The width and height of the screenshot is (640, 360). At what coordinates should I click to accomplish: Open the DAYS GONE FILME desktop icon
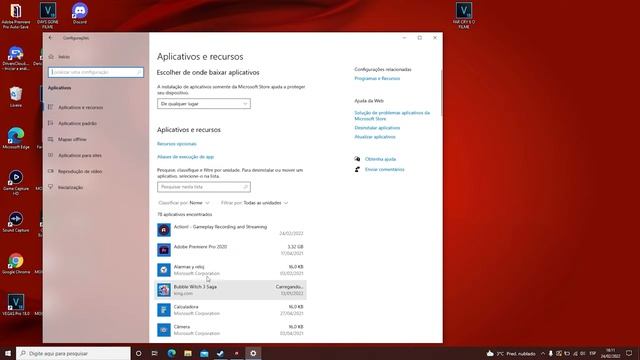(x=48, y=16)
